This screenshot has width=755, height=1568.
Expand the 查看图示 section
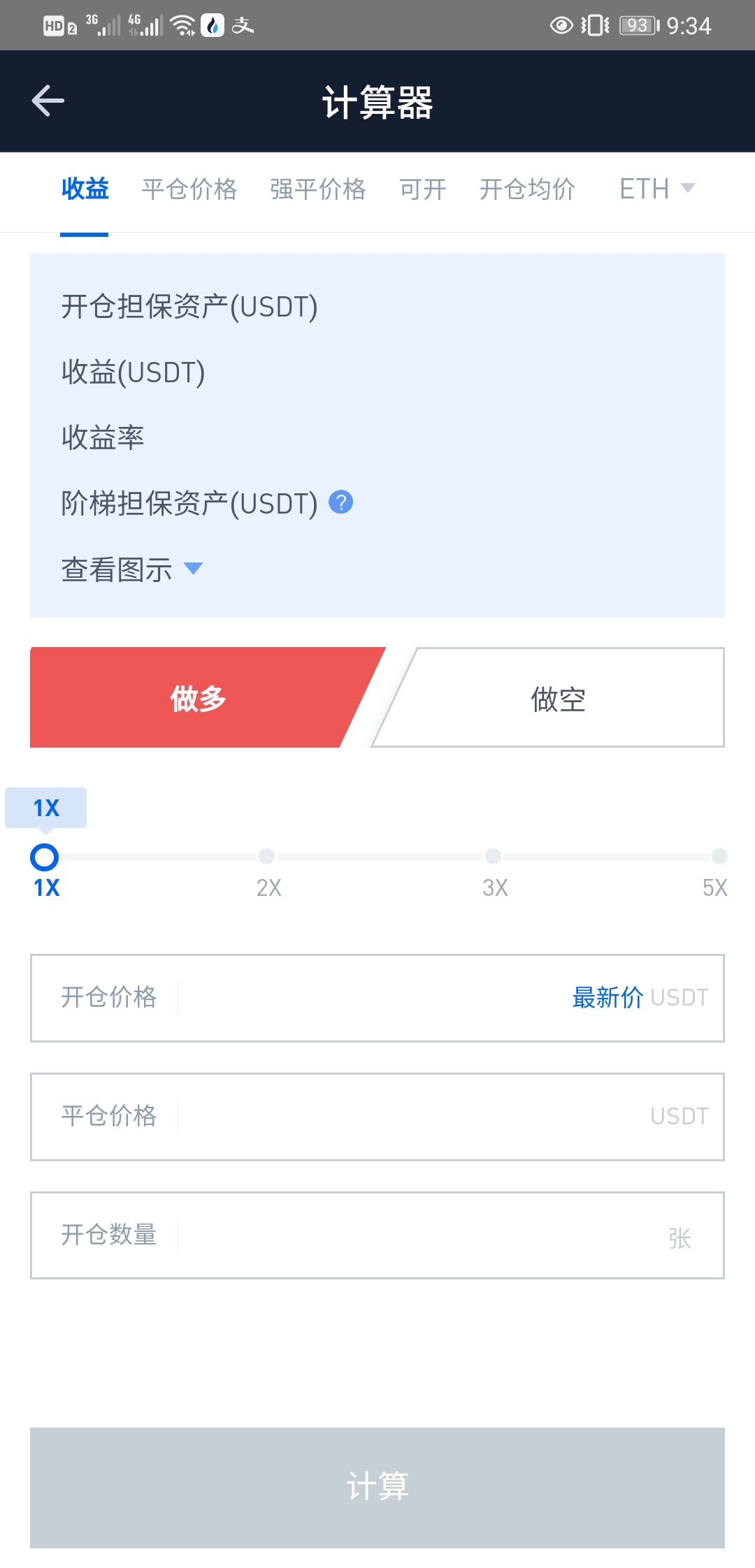[131, 569]
